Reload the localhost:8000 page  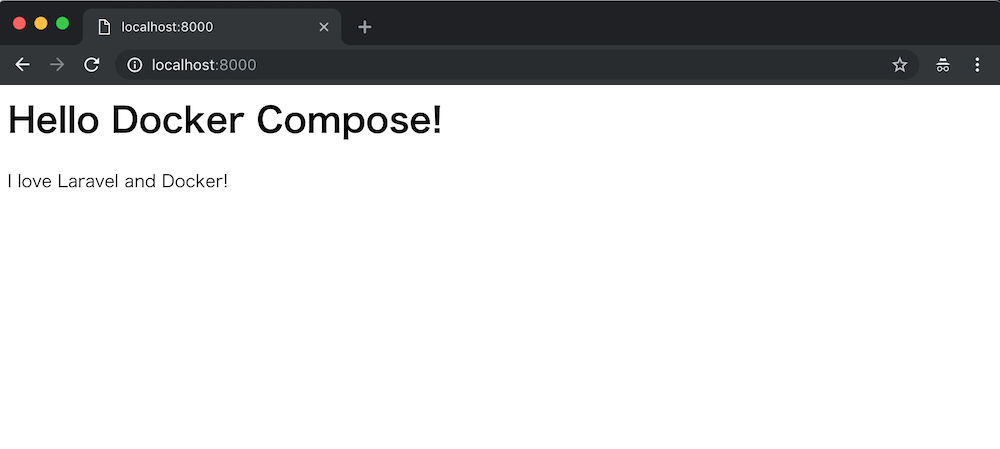pyautogui.click(x=92, y=64)
